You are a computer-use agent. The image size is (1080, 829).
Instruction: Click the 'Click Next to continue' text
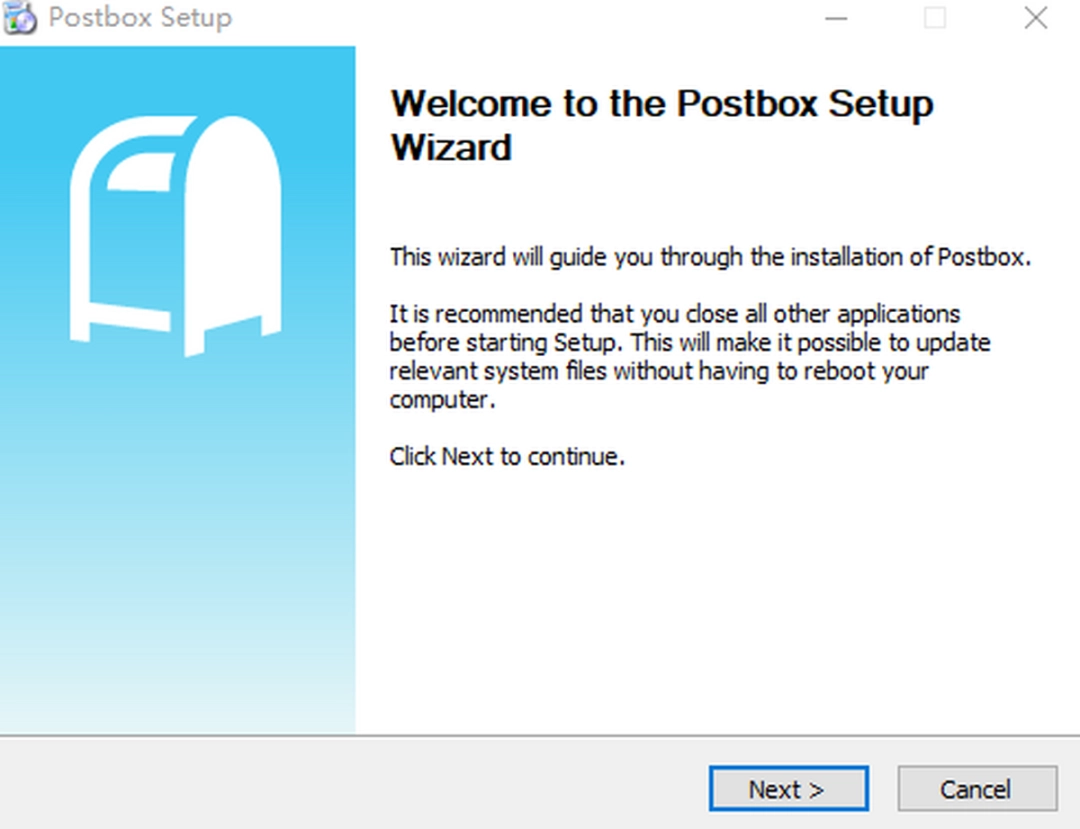click(x=507, y=457)
